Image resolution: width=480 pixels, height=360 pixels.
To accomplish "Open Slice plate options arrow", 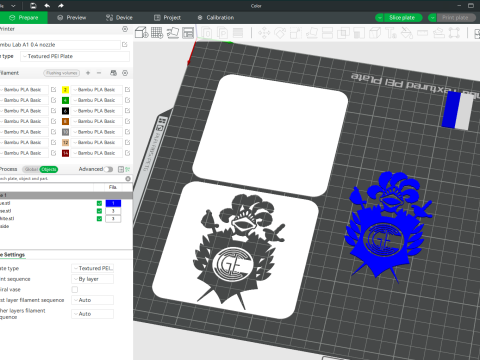I will pyautogui.click(x=379, y=18).
